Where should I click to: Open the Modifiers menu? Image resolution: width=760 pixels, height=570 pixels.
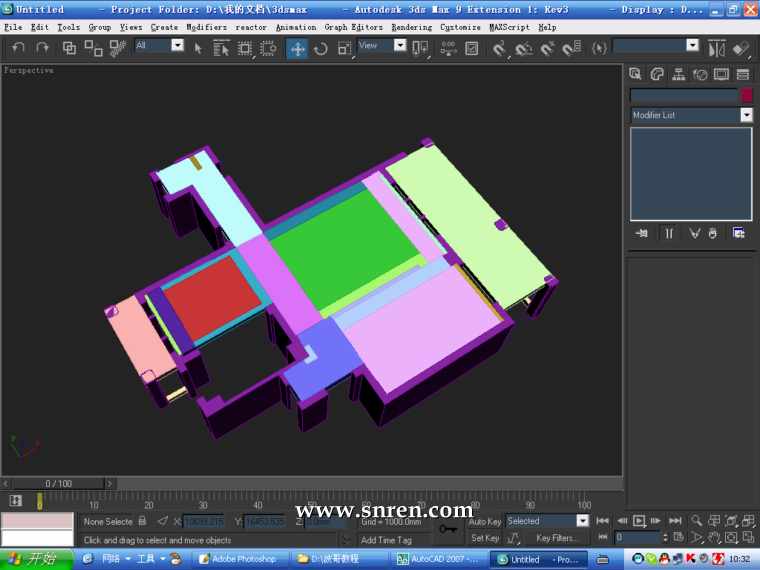(x=206, y=27)
